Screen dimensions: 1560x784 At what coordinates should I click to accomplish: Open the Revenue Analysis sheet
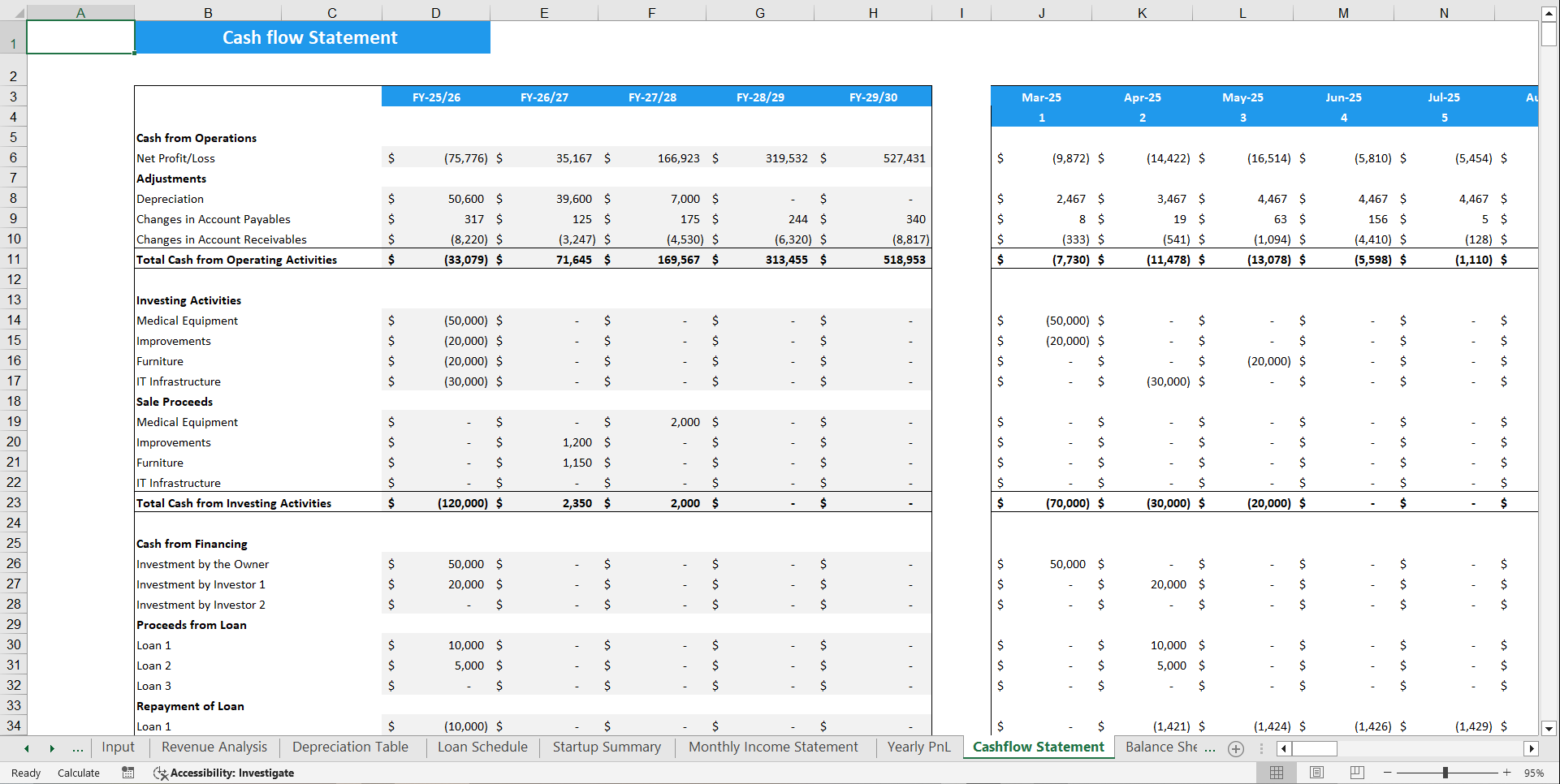point(214,747)
